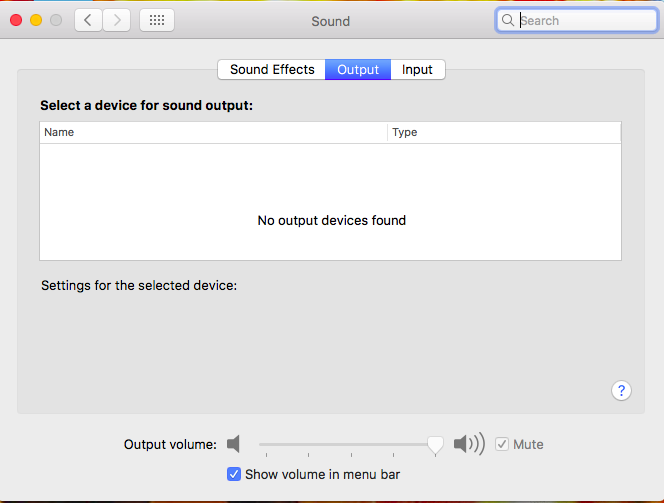Click the low volume speaker icon
This screenshot has width=664, height=503.
234,444
